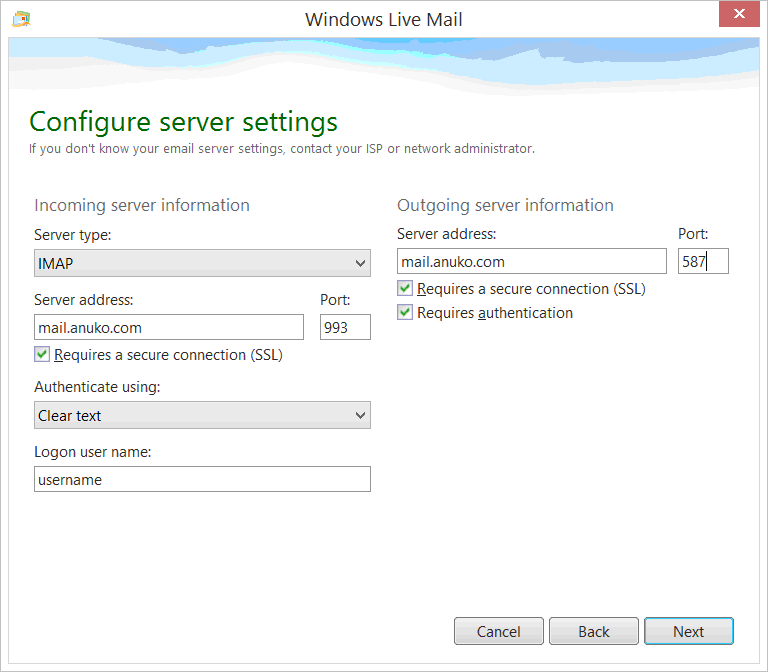768x672 pixels.
Task: Click the Cancel button
Action: pos(499,631)
